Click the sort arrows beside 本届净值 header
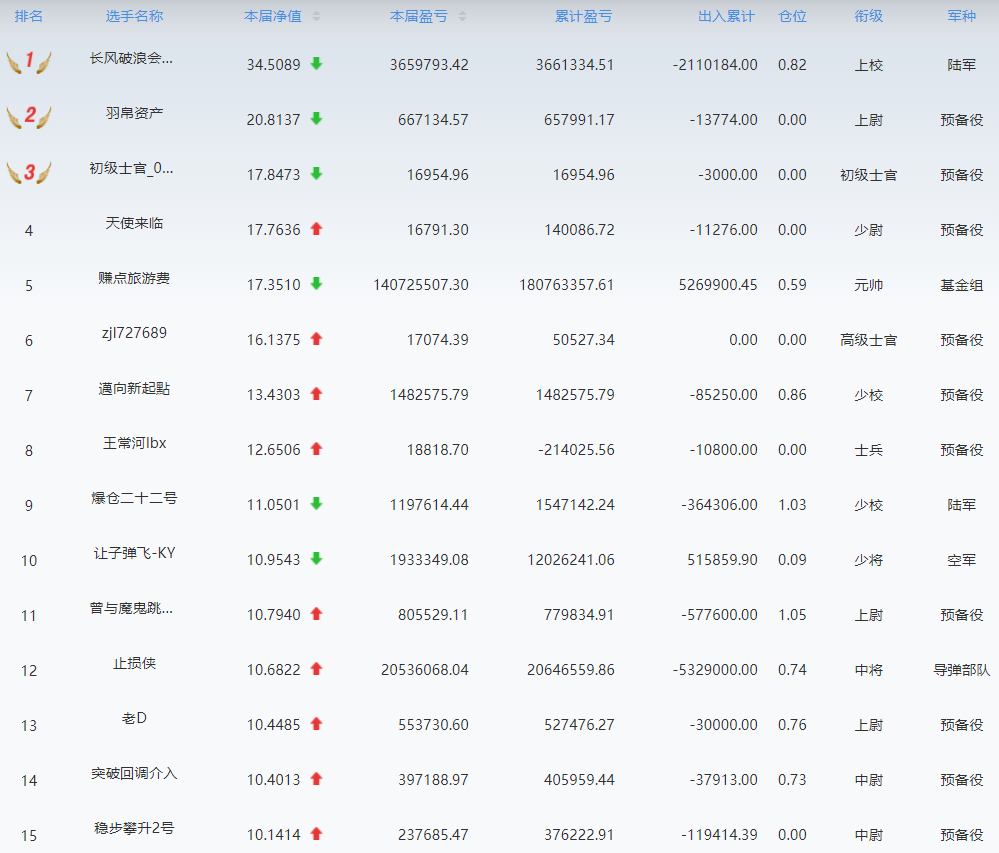The image size is (999, 853). tap(317, 17)
